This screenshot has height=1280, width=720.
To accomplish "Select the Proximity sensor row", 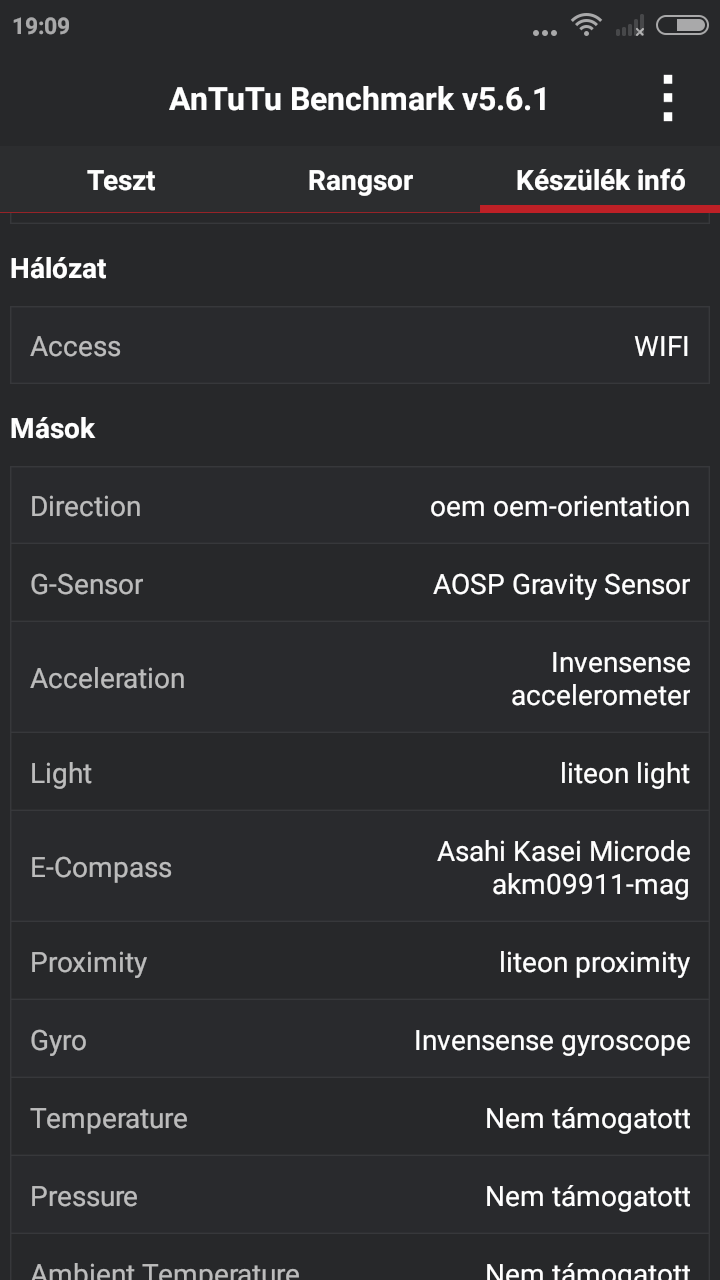I will (x=360, y=962).
